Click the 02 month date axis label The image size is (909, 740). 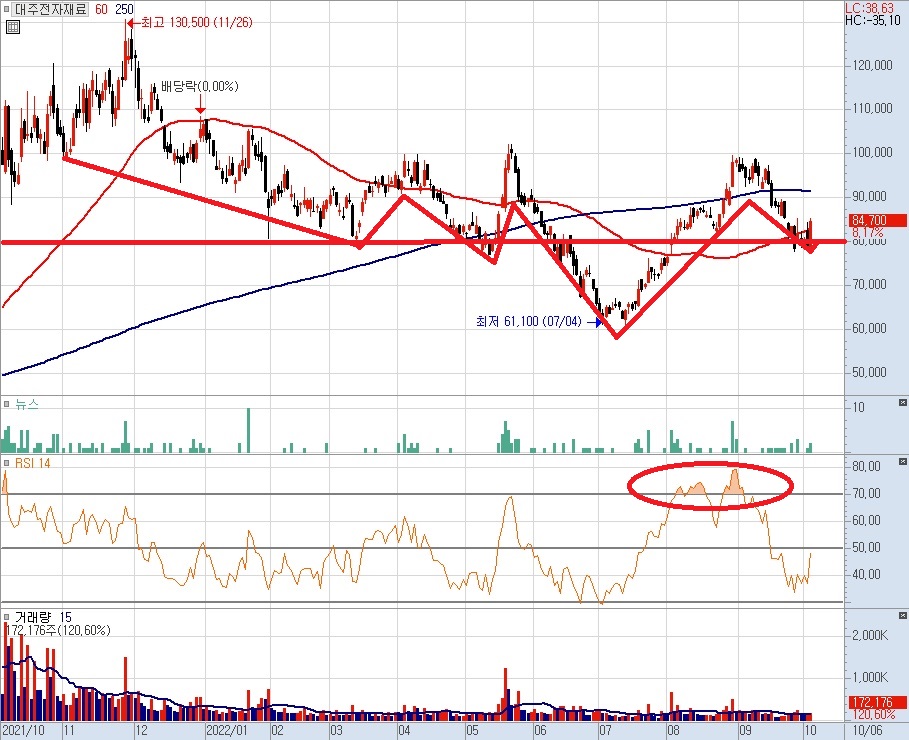[277, 730]
